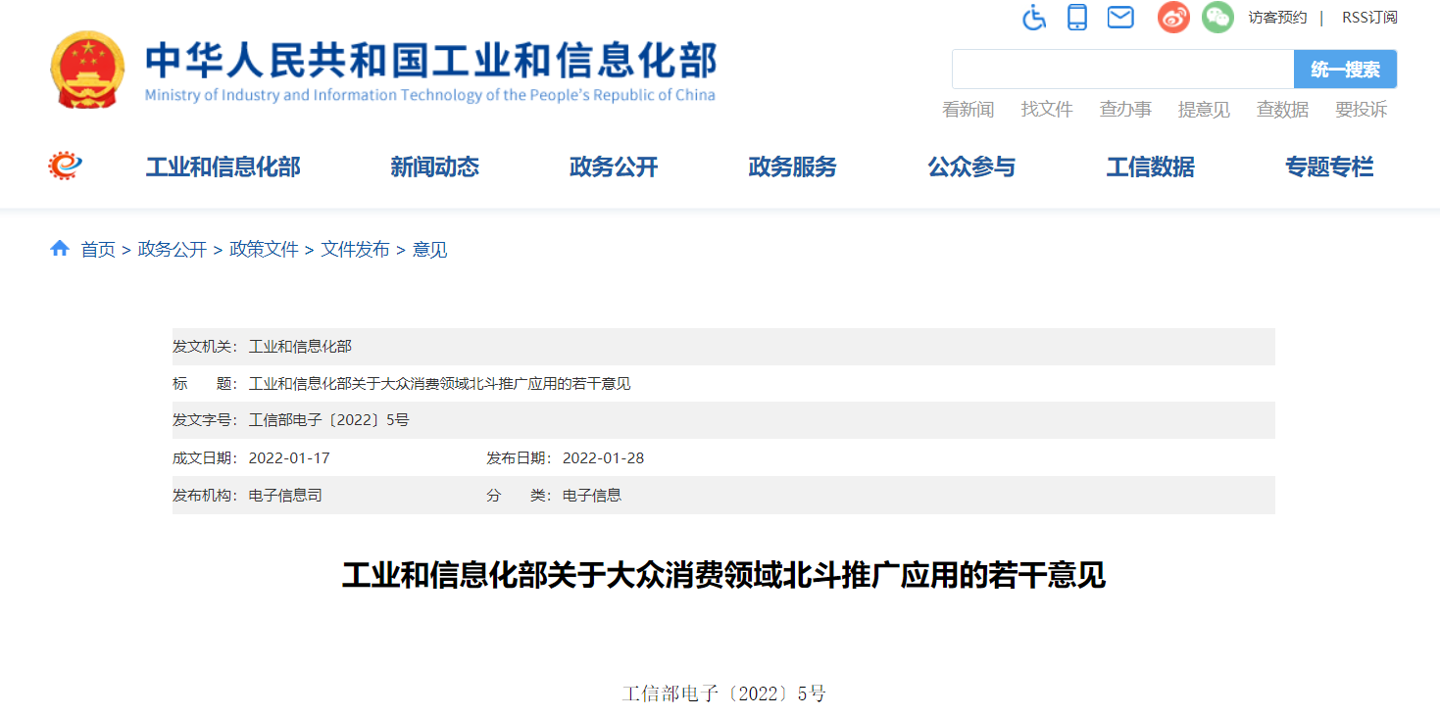Open the Weibo icon link

pos(1174,17)
